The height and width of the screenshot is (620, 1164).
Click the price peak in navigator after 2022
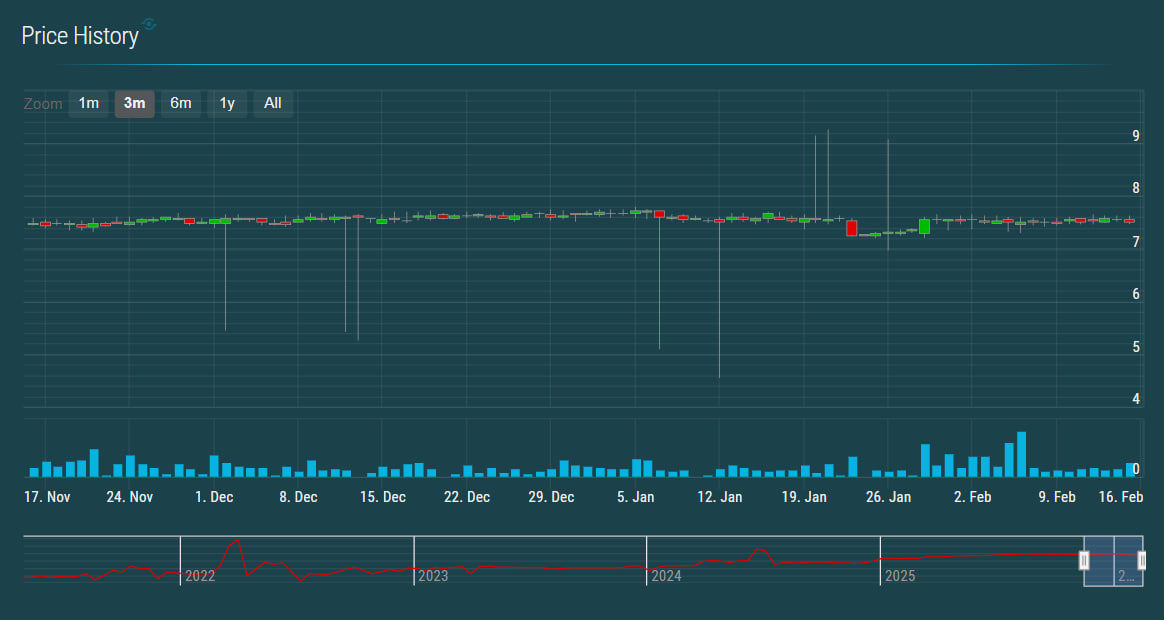coord(236,541)
